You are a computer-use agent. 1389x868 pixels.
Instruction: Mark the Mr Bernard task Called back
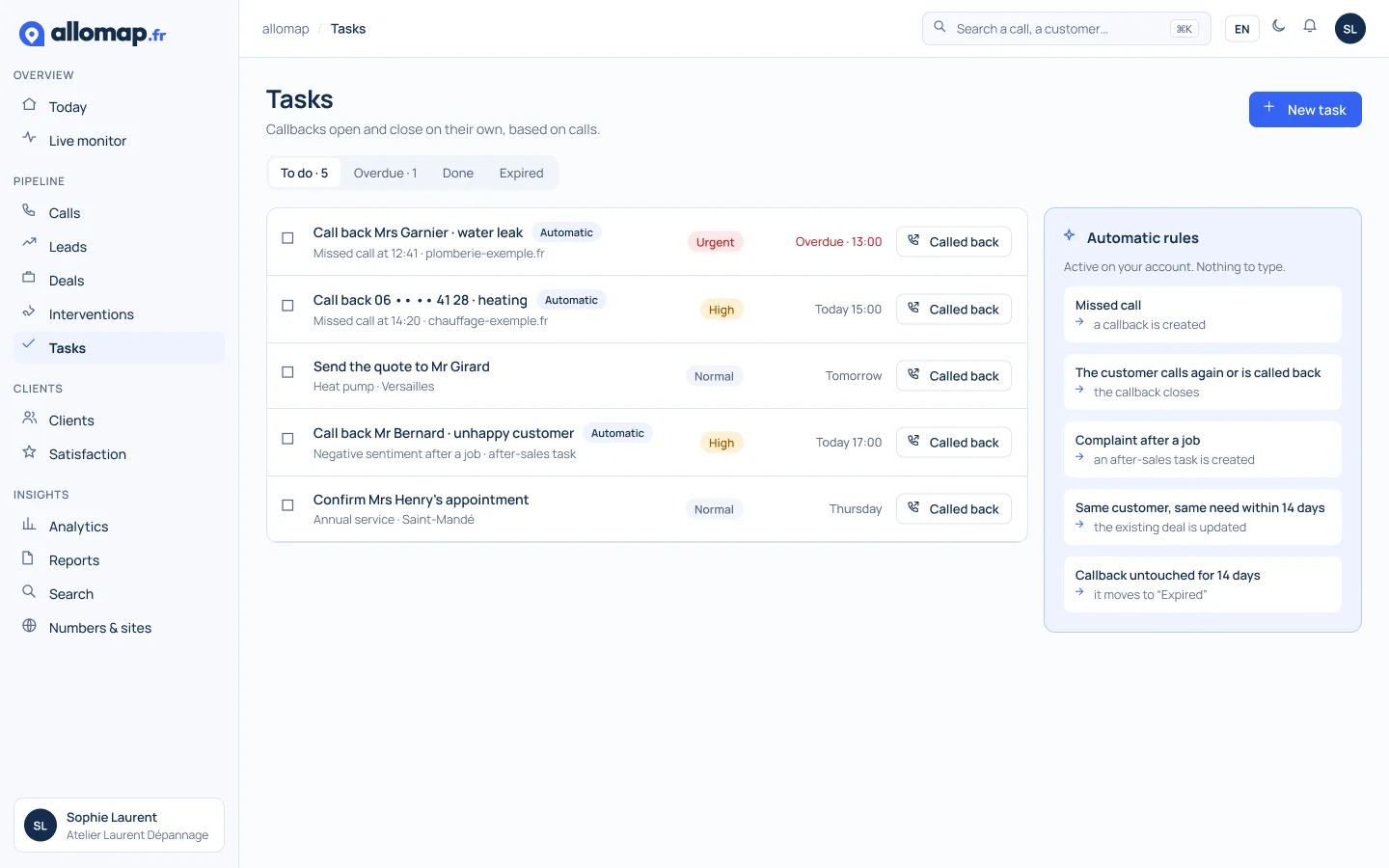coord(954,443)
